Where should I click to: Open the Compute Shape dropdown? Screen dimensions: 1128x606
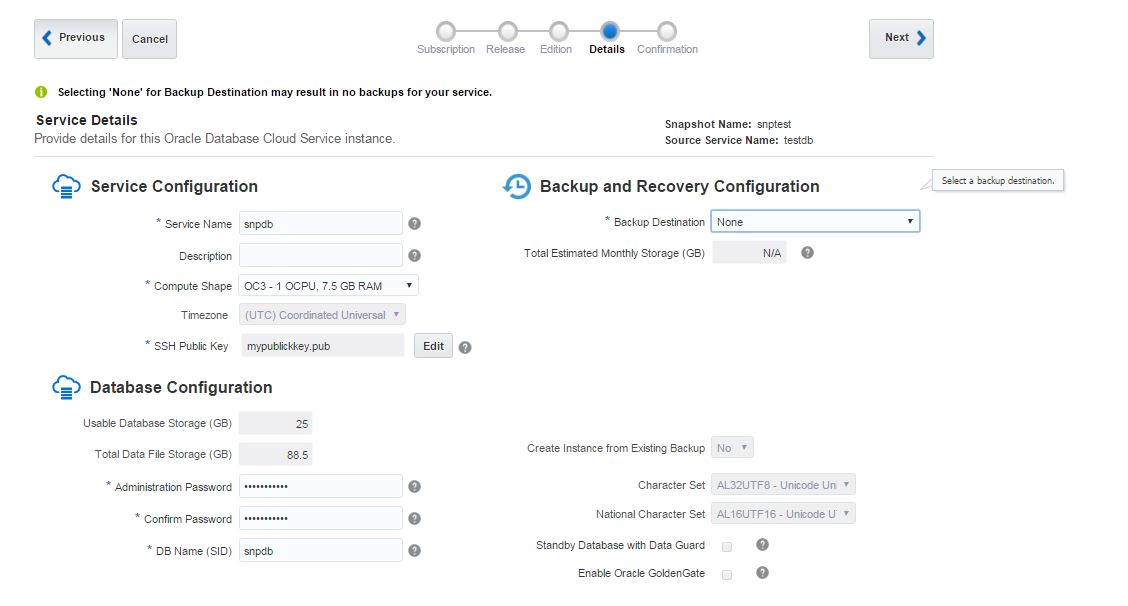328,286
